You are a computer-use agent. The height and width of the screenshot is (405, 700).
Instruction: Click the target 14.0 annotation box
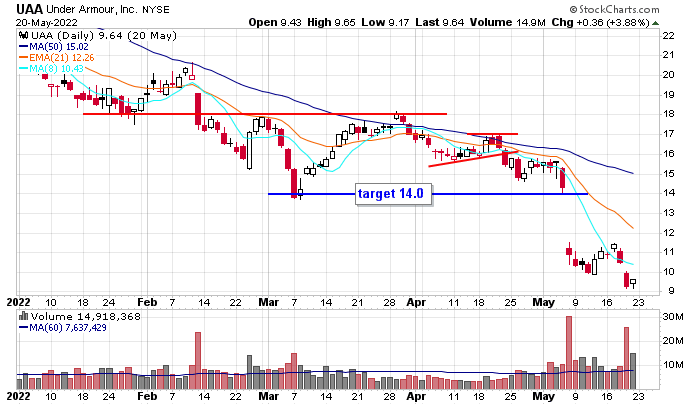[x=393, y=194]
